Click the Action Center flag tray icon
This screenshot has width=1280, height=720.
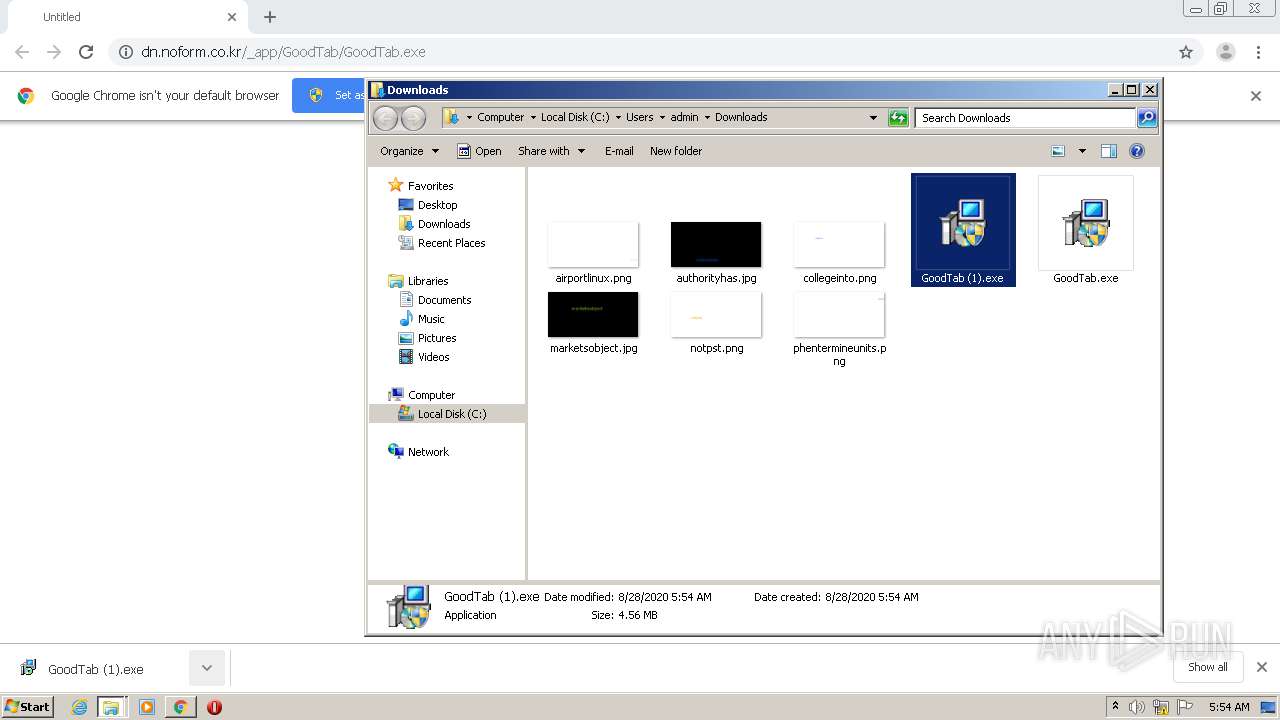coord(1185,707)
